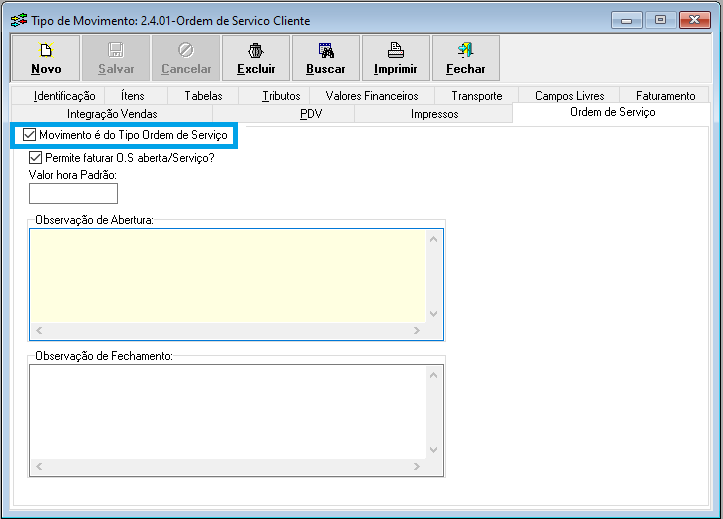Click down arrow of Observação de Abertura scrollbar
723x519 pixels.
(x=434, y=313)
